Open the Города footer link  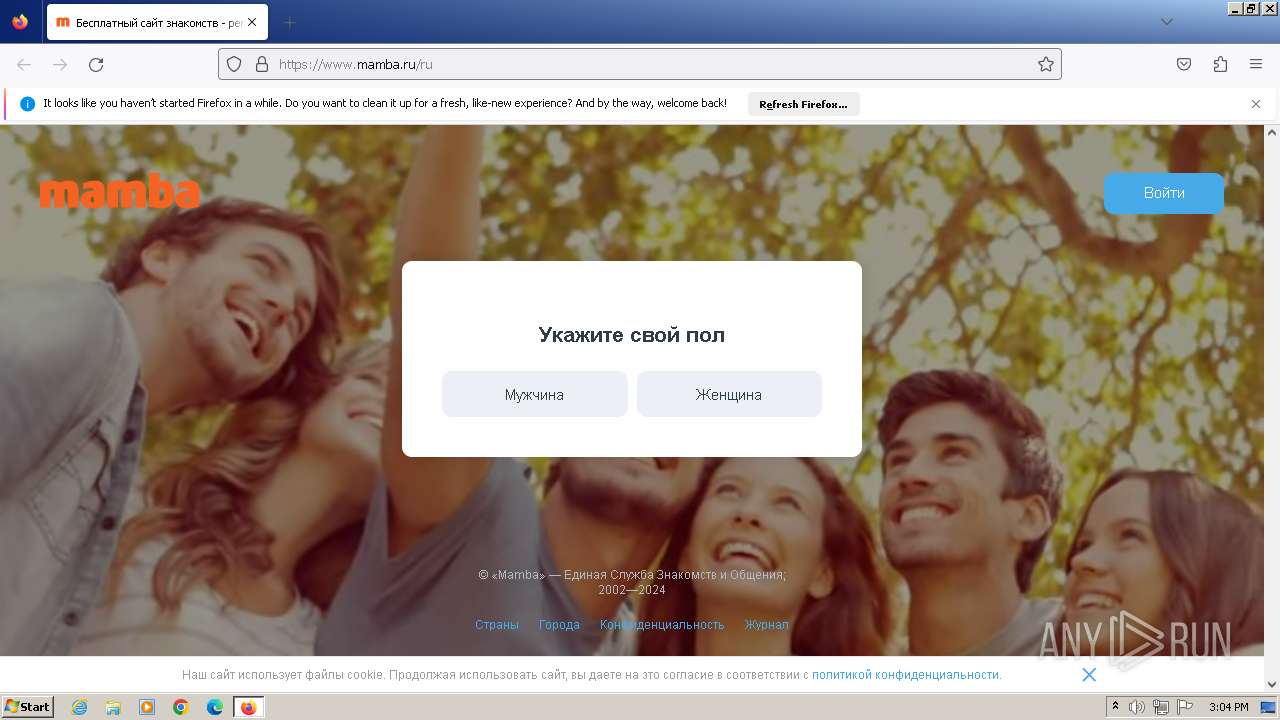559,625
